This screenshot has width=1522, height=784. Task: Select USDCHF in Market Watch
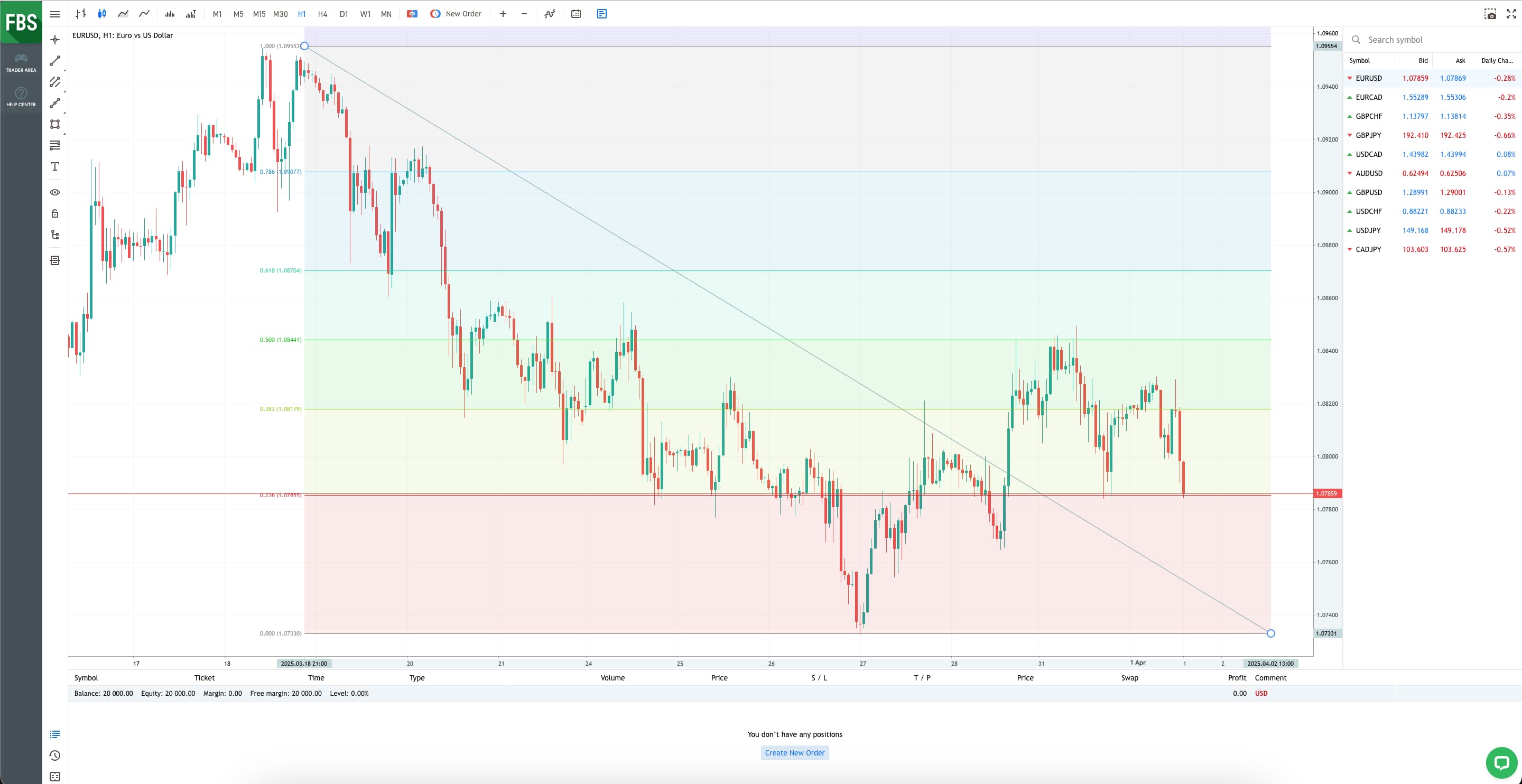(1432, 211)
